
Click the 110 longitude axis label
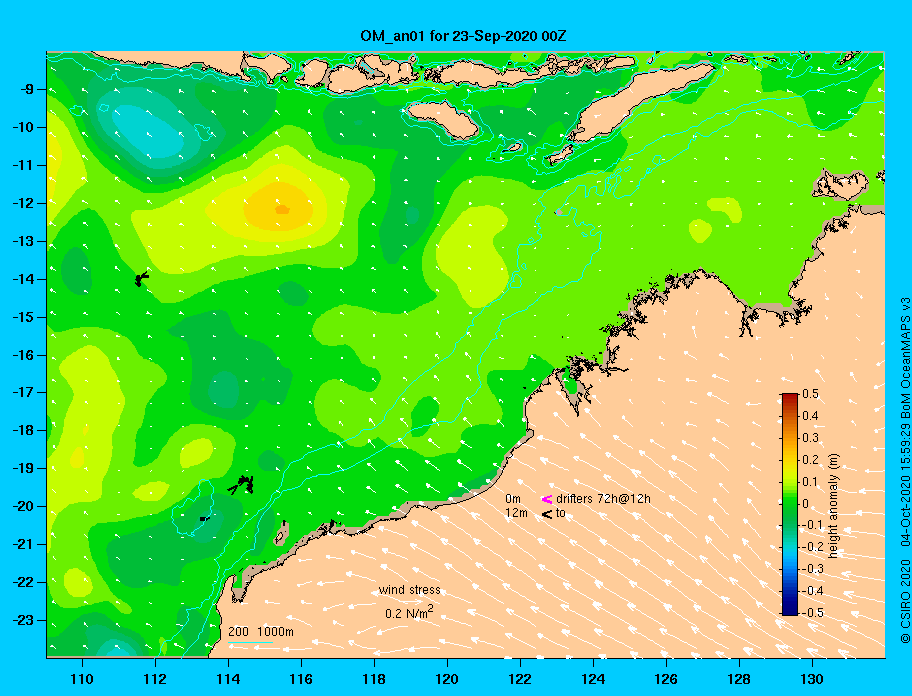(x=83, y=679)
